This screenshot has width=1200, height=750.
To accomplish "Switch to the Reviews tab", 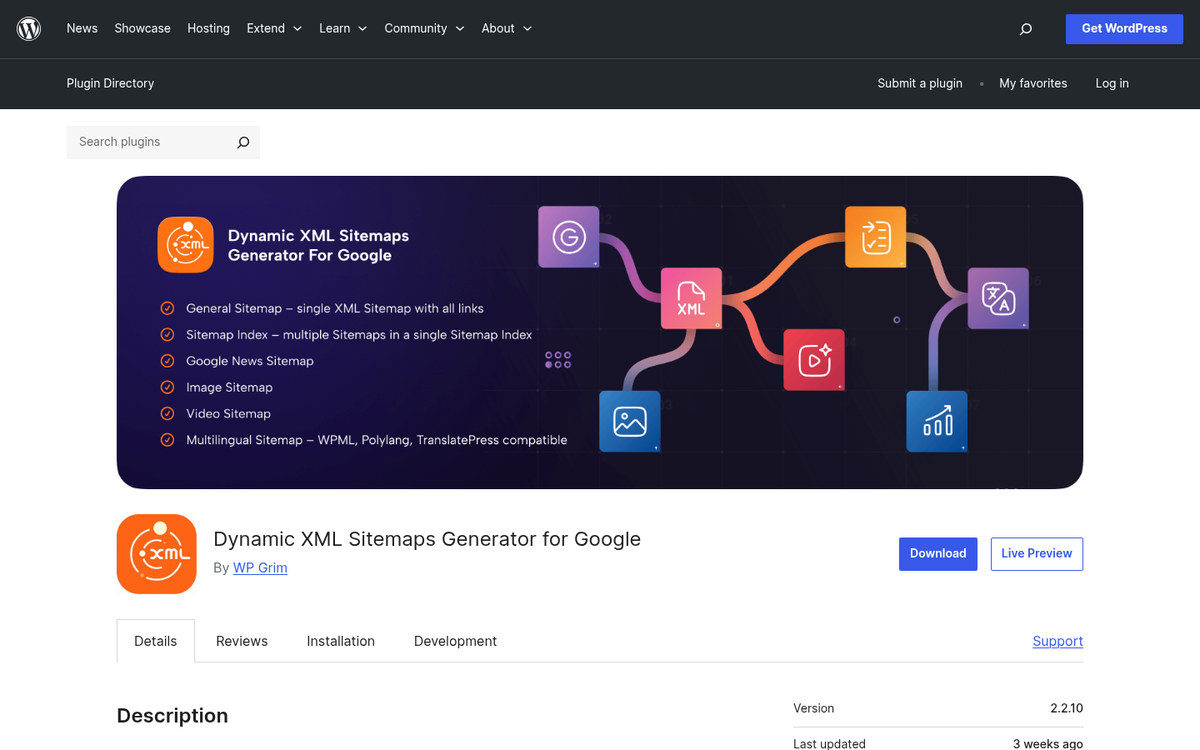I will pos(241,641).
